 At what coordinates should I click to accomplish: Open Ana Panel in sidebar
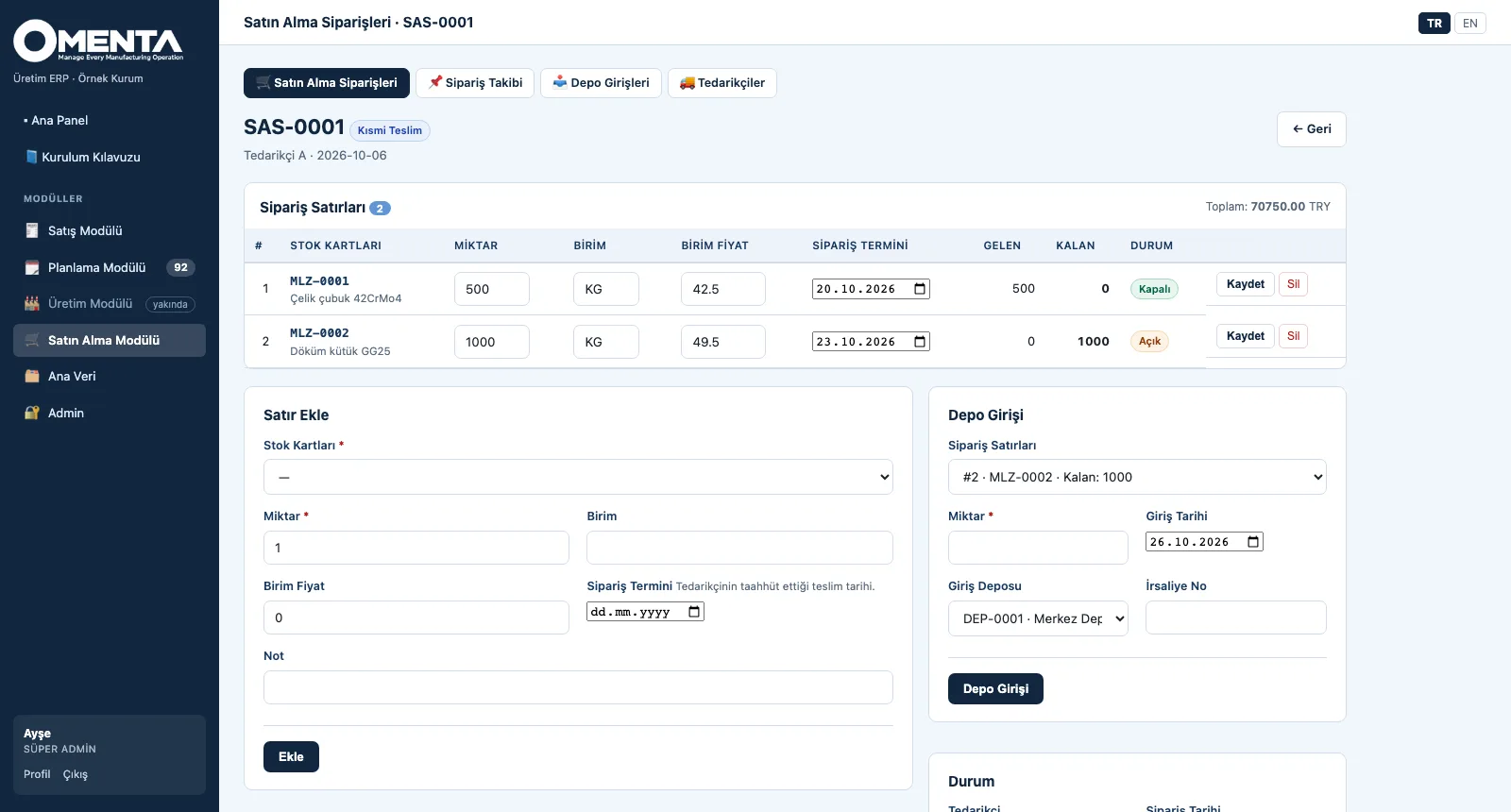[x=59, y=120]
